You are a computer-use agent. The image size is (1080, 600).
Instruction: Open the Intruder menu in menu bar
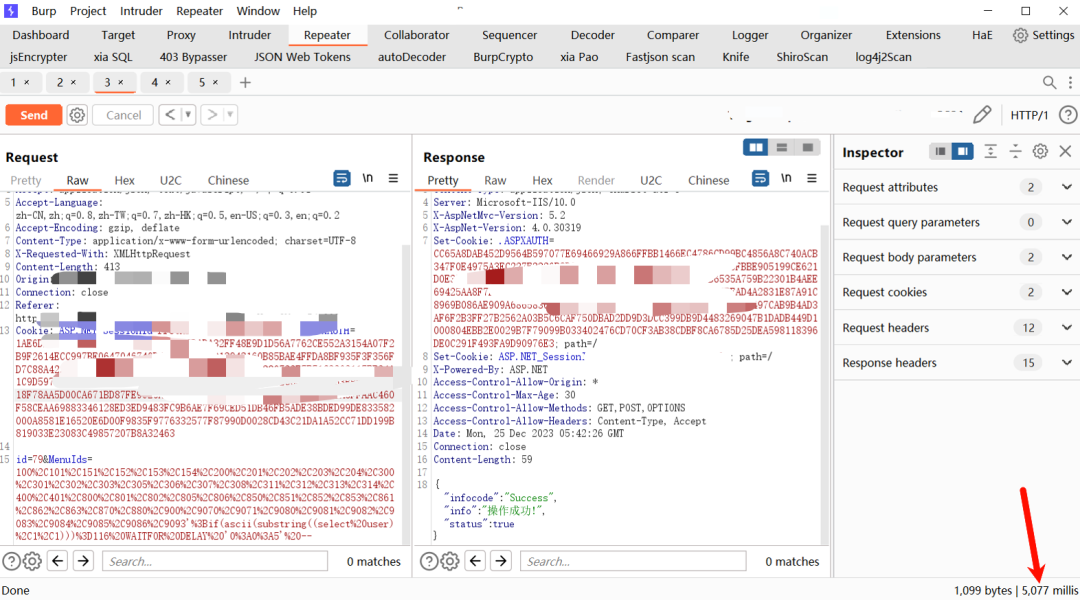point(141,11)
